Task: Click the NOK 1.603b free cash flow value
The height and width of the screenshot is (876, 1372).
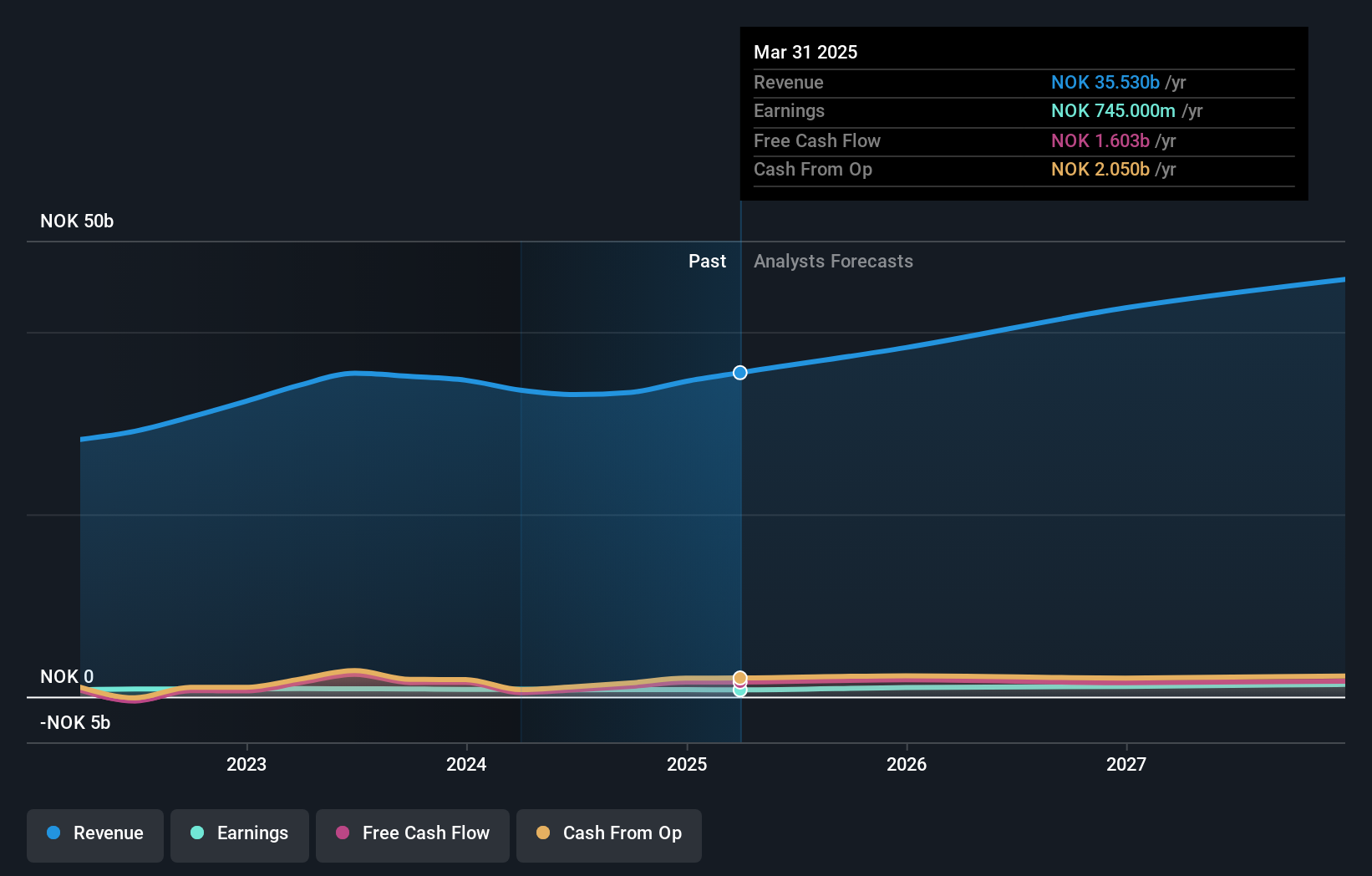Action: 1100,141
